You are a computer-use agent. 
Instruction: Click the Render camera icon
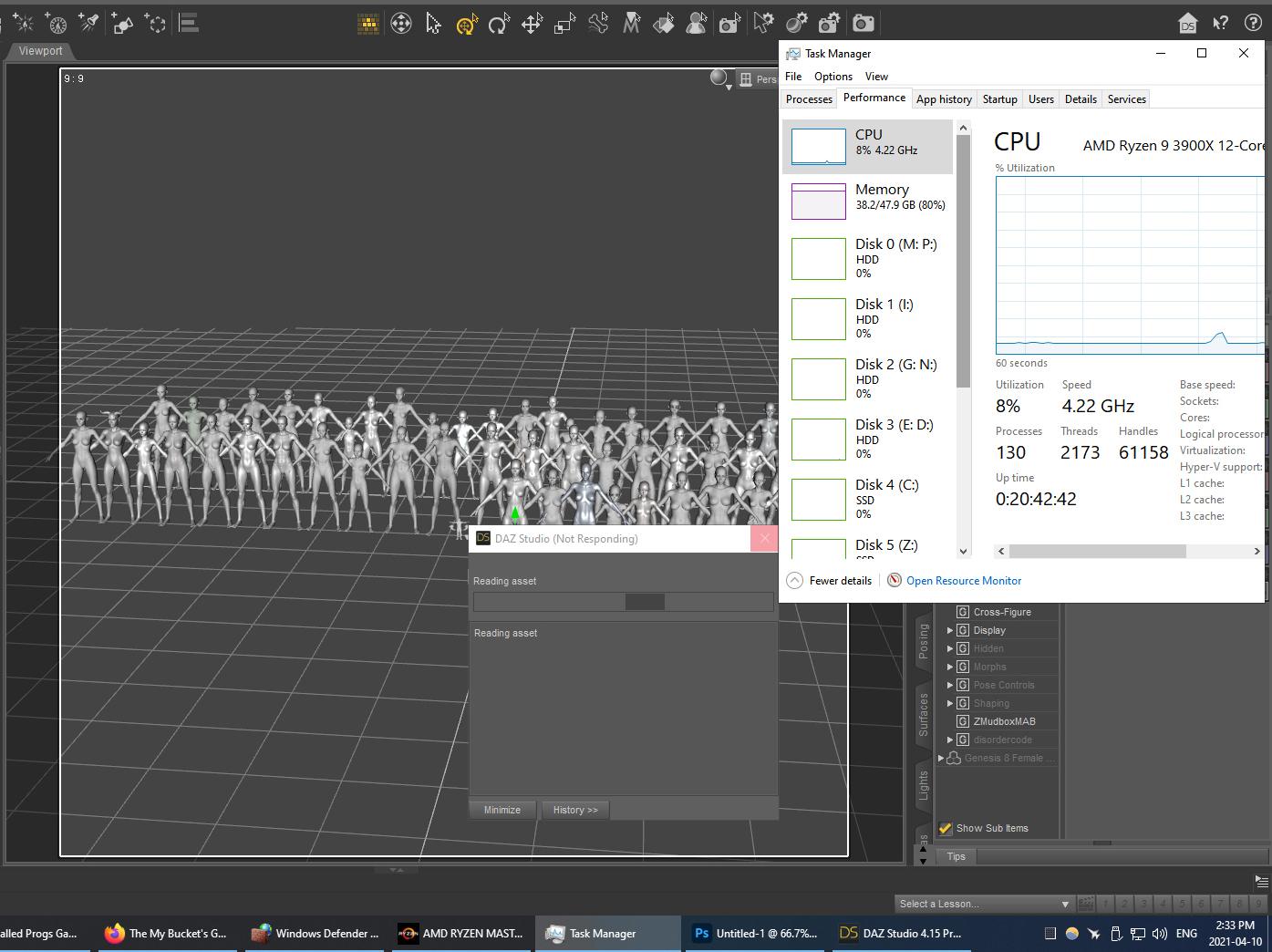point(863,24)
